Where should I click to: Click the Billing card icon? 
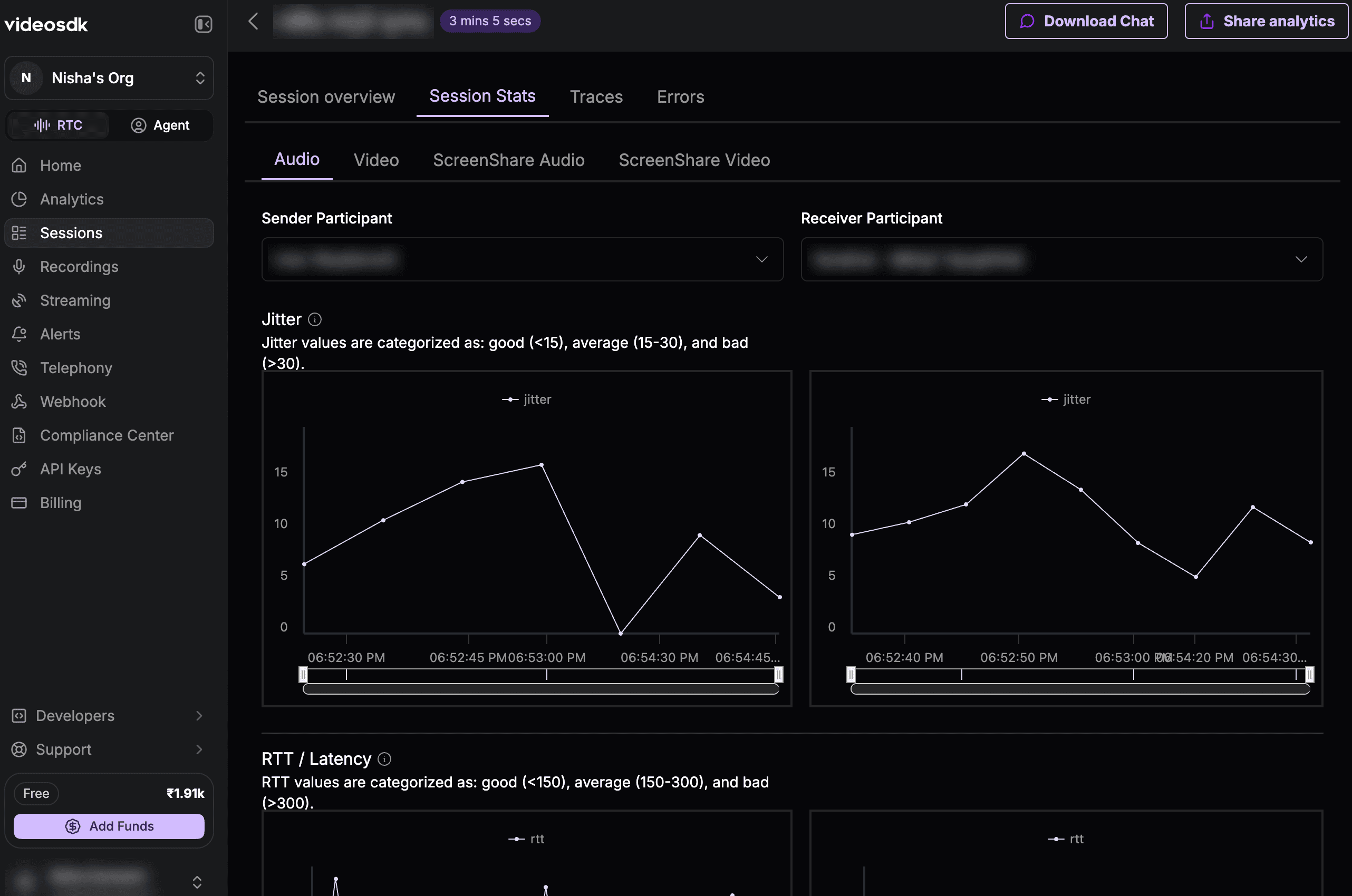pyautogui.click(x=20, y=502)
